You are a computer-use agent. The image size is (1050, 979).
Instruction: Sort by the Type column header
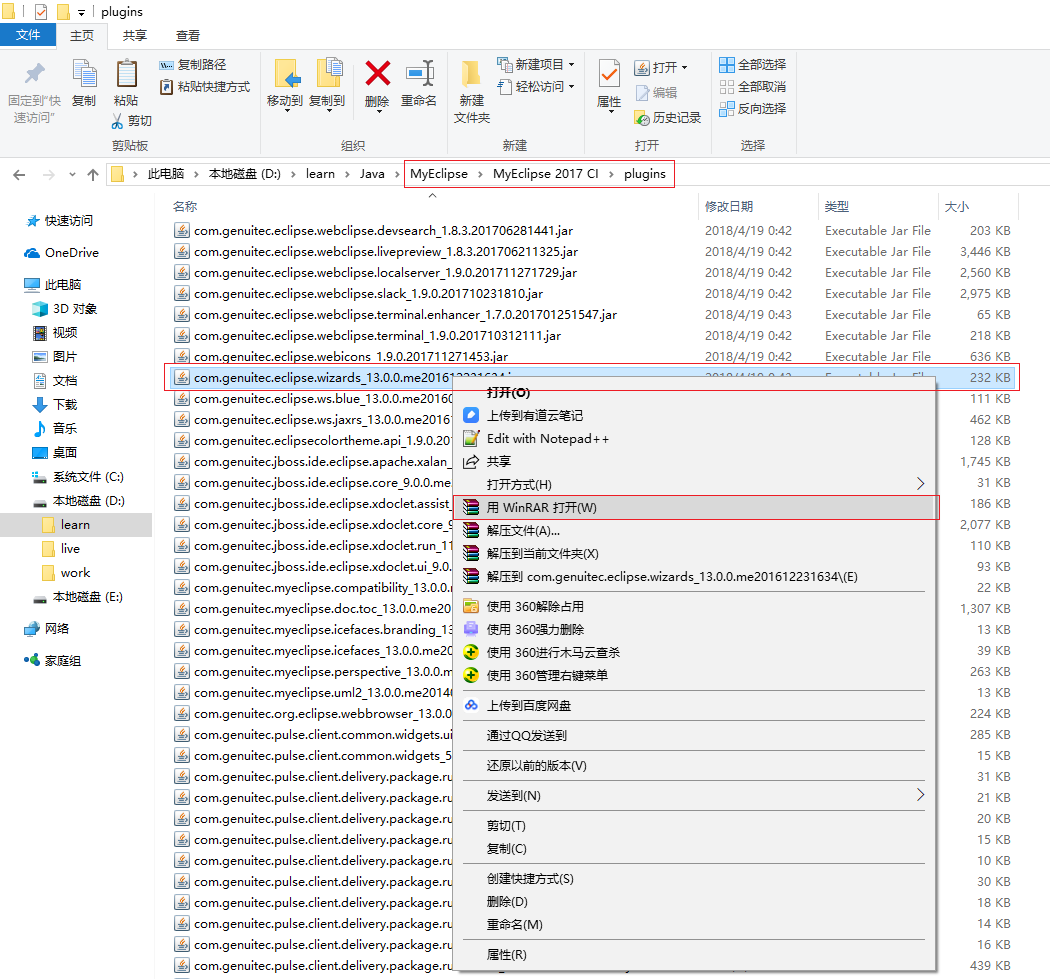pos(878,206)
